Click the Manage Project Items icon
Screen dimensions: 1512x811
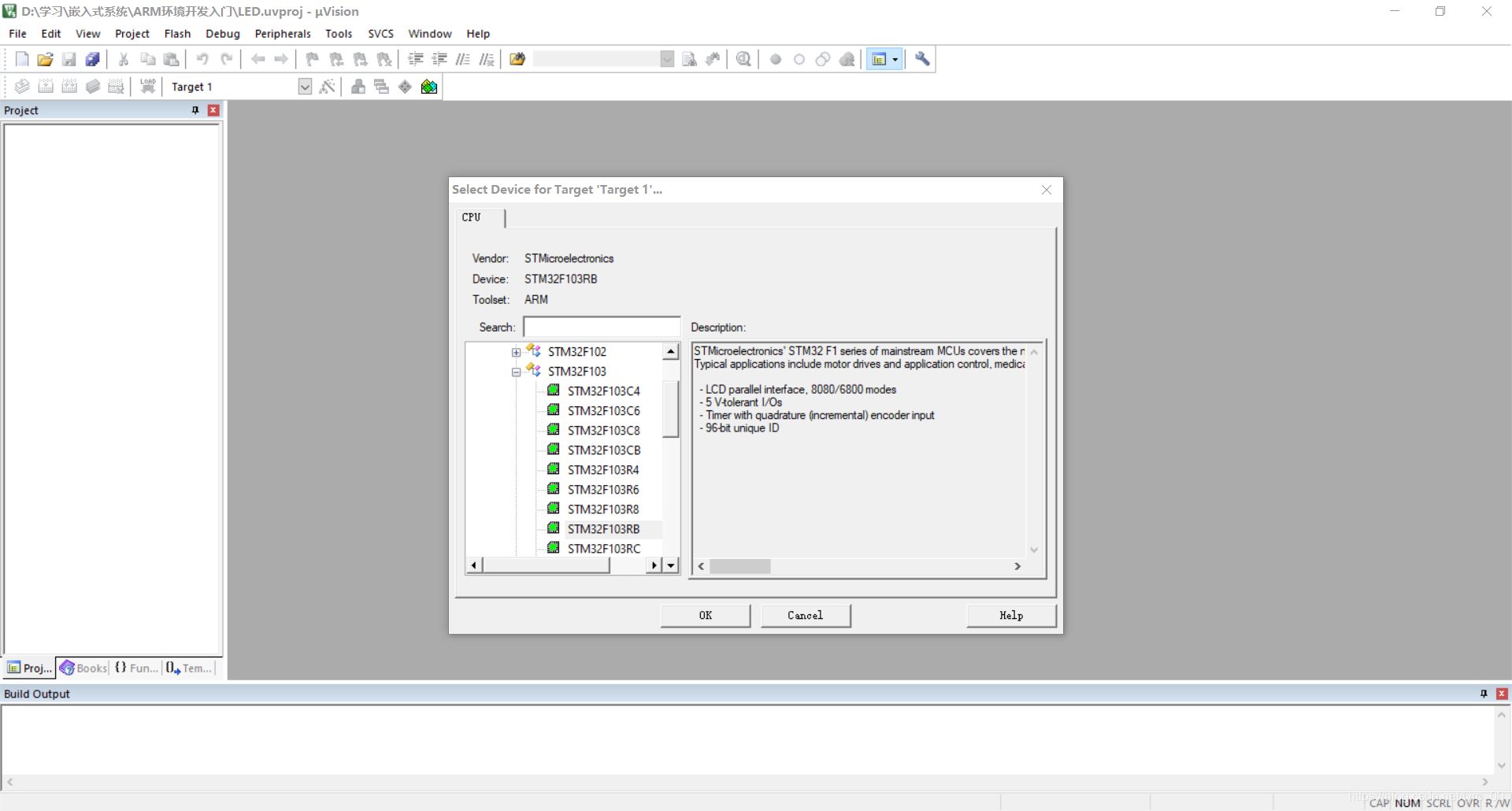click(x=358, y=87)
